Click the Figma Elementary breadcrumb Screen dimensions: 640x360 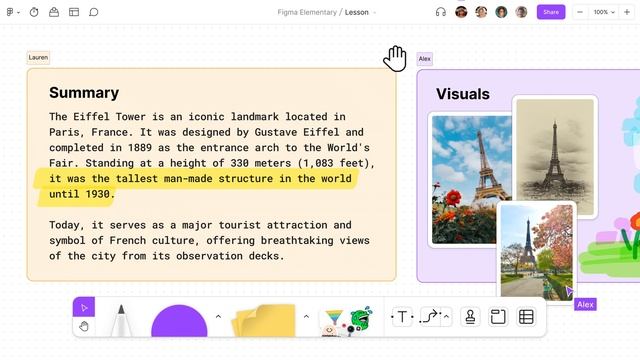click(x=307, y=12)
